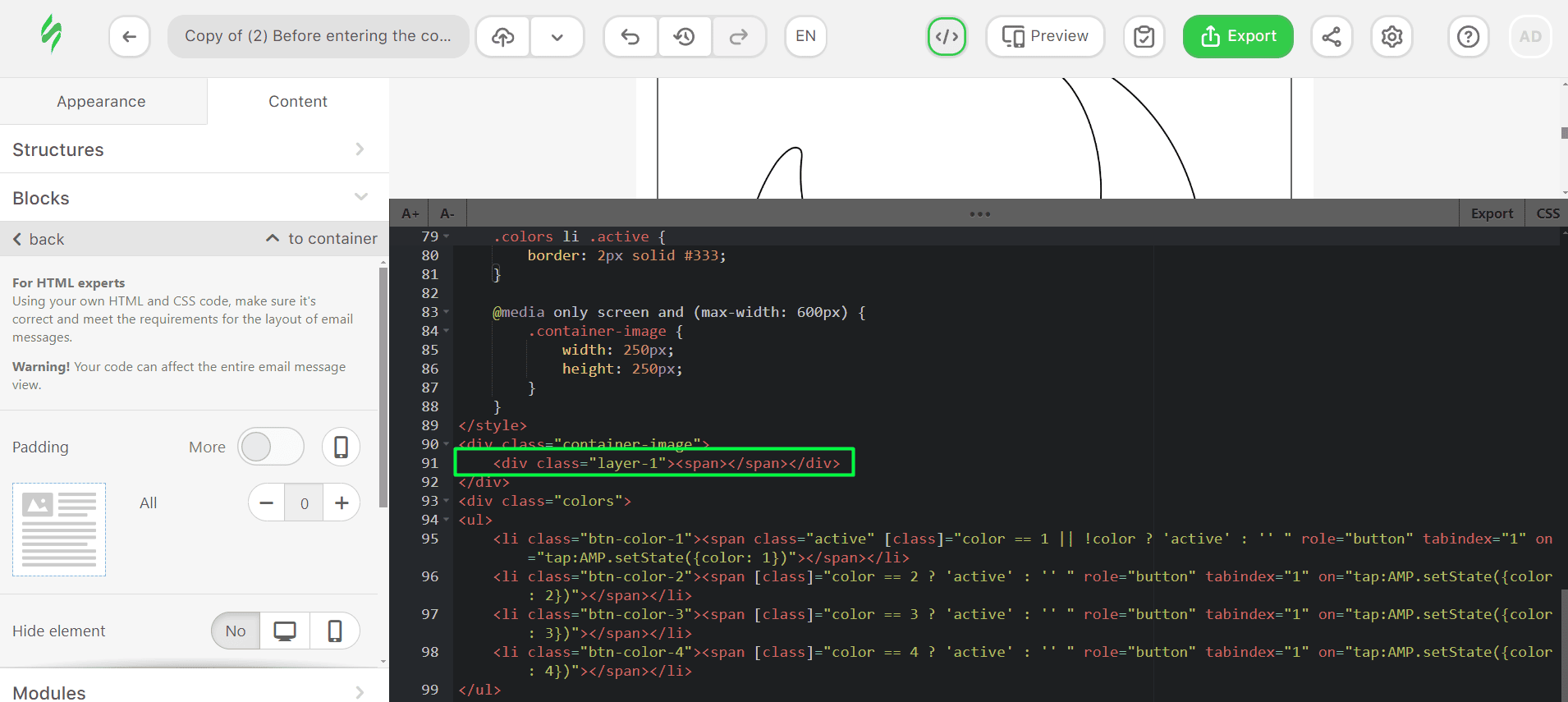The image size is (1568, 702).
Task: Click the redo arrow icon
Action: 738,36
